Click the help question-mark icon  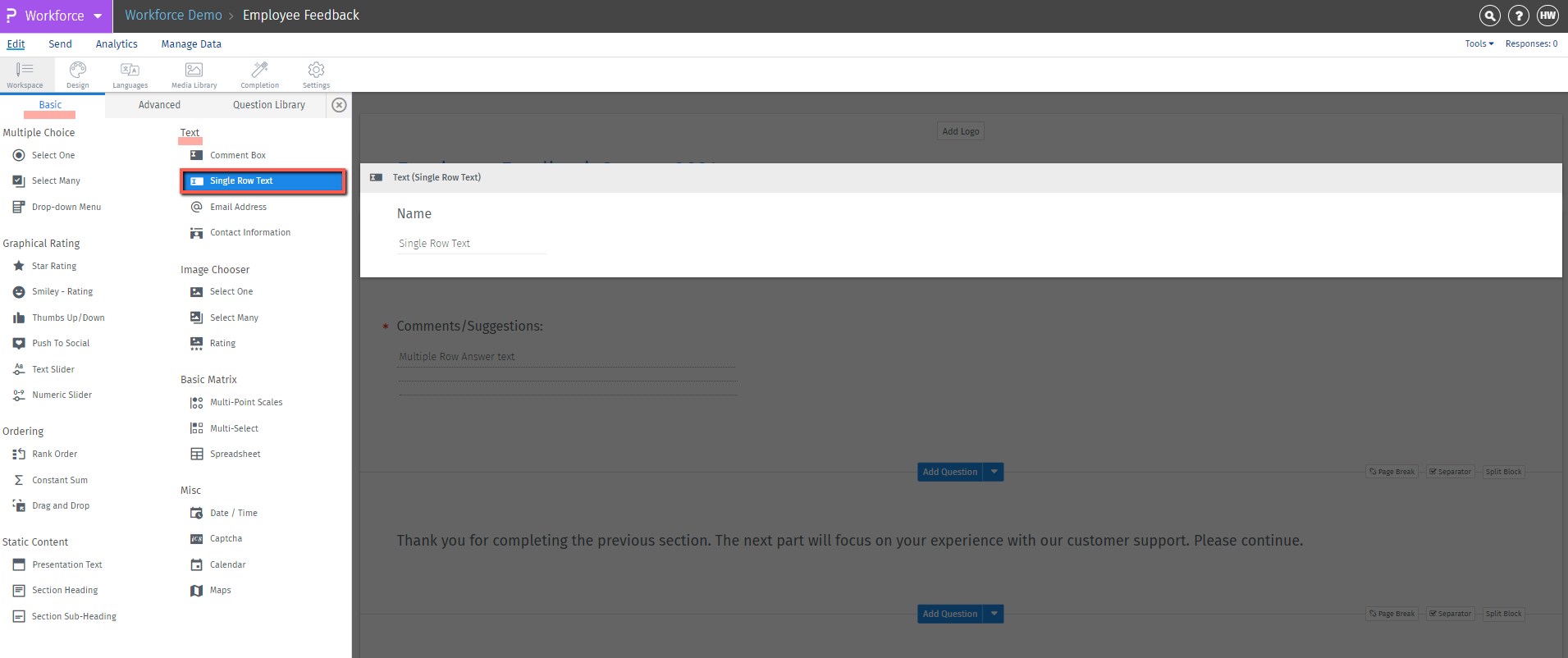1519,16
